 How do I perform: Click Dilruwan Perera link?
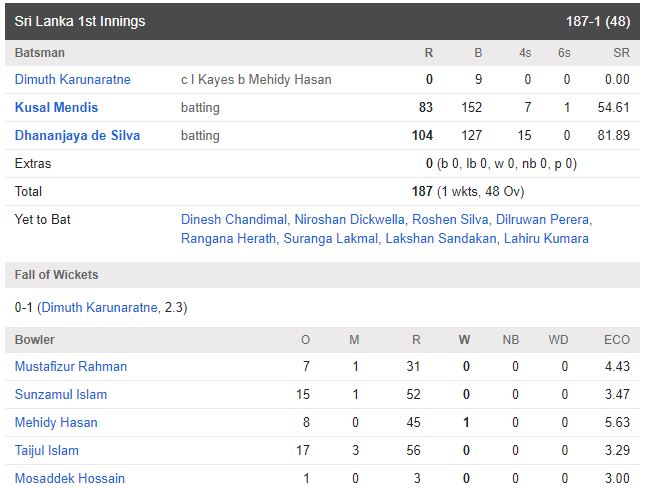542,219
